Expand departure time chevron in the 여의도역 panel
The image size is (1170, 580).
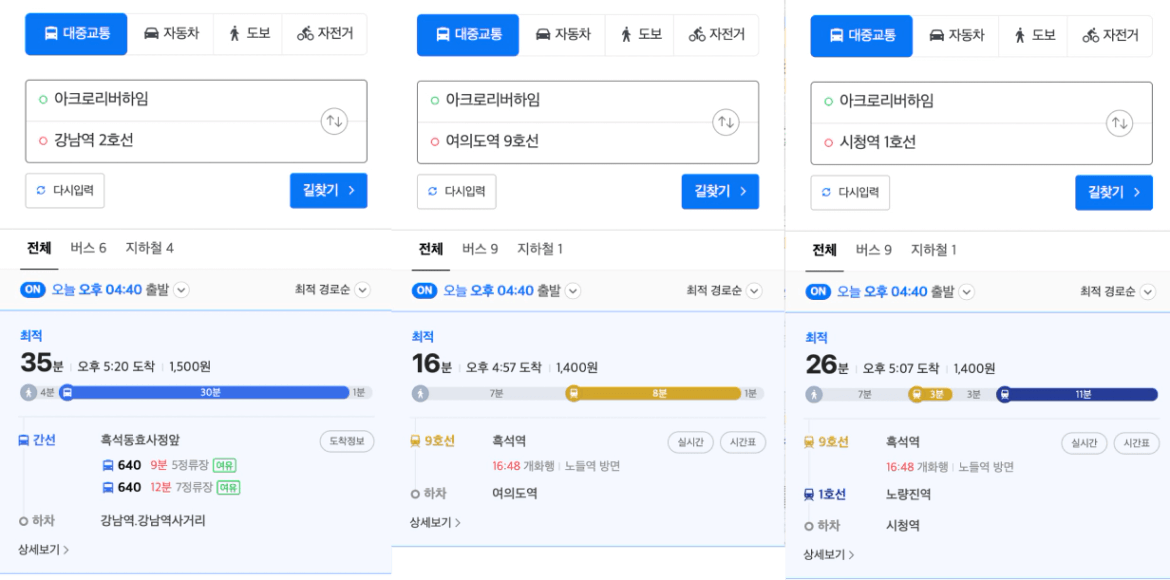pyautogui.click(x=572, y=290)
